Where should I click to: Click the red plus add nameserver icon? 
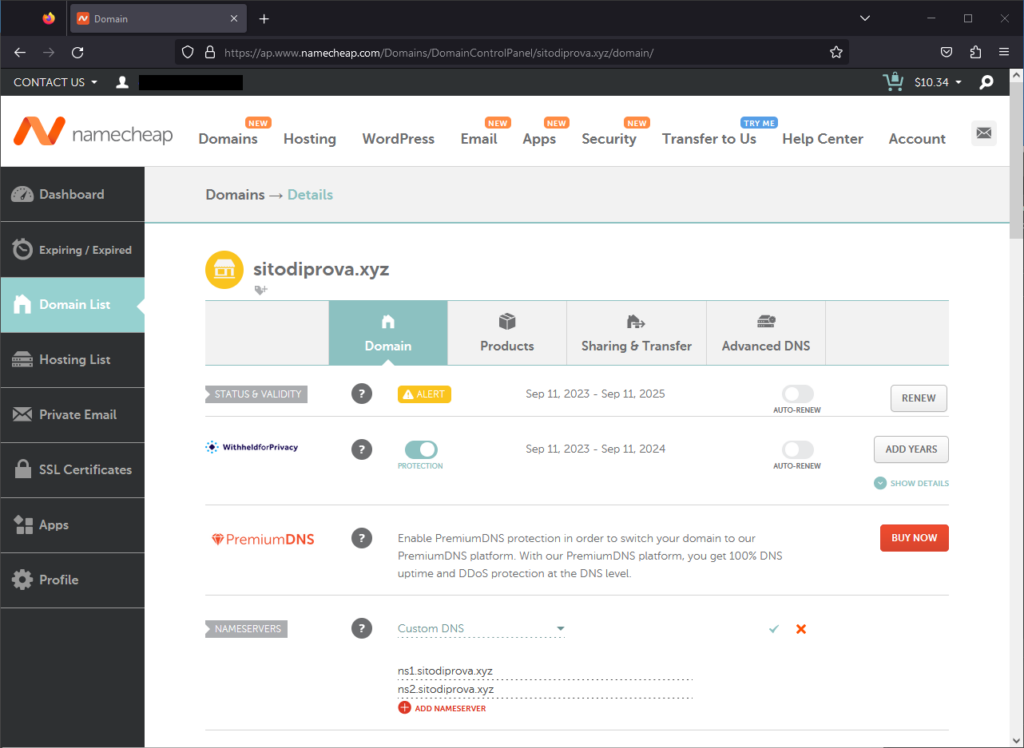pyautogui.click(x=404, y=707)
